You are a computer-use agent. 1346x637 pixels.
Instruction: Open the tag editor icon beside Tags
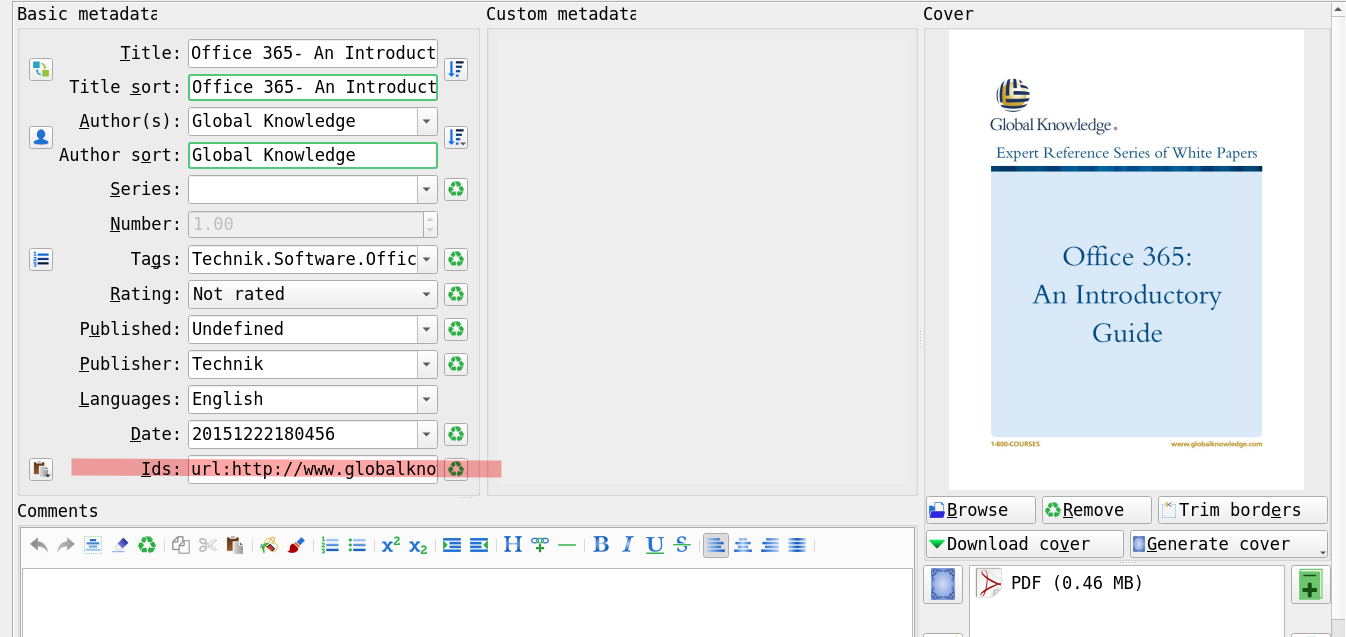pos(41,259)
